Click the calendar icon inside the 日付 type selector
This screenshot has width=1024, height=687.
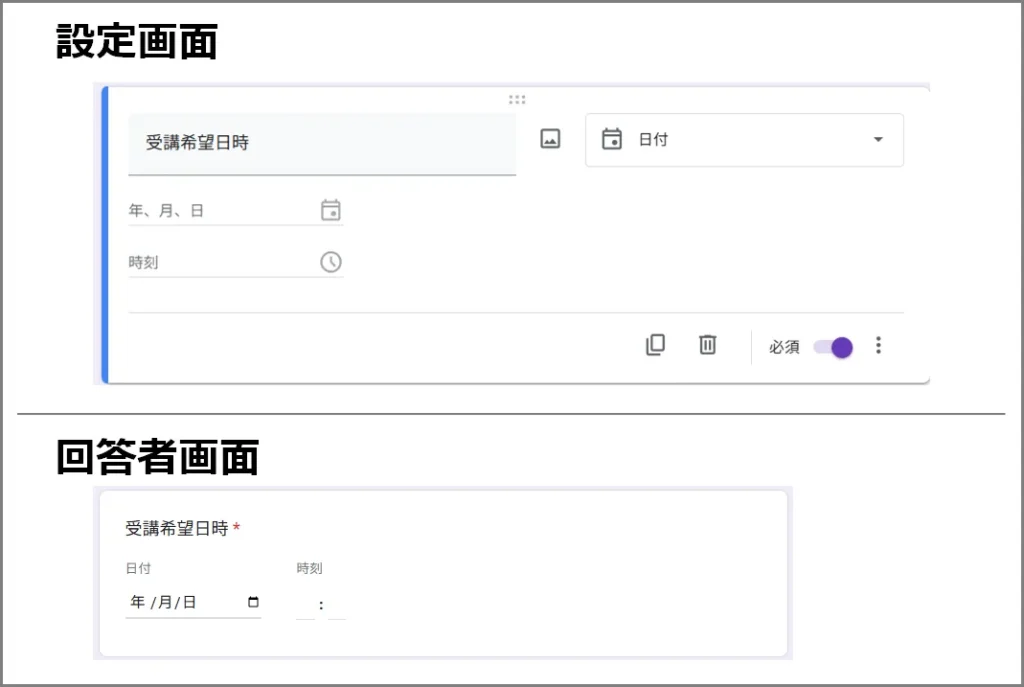pos(612,140)
